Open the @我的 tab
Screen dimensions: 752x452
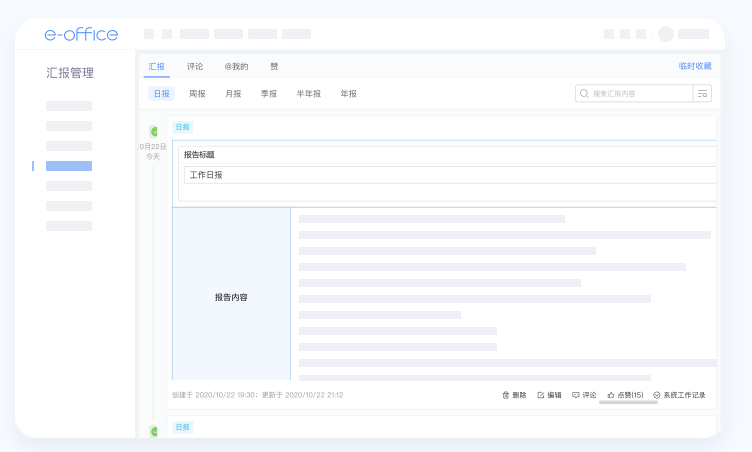[x=236, y=66]
